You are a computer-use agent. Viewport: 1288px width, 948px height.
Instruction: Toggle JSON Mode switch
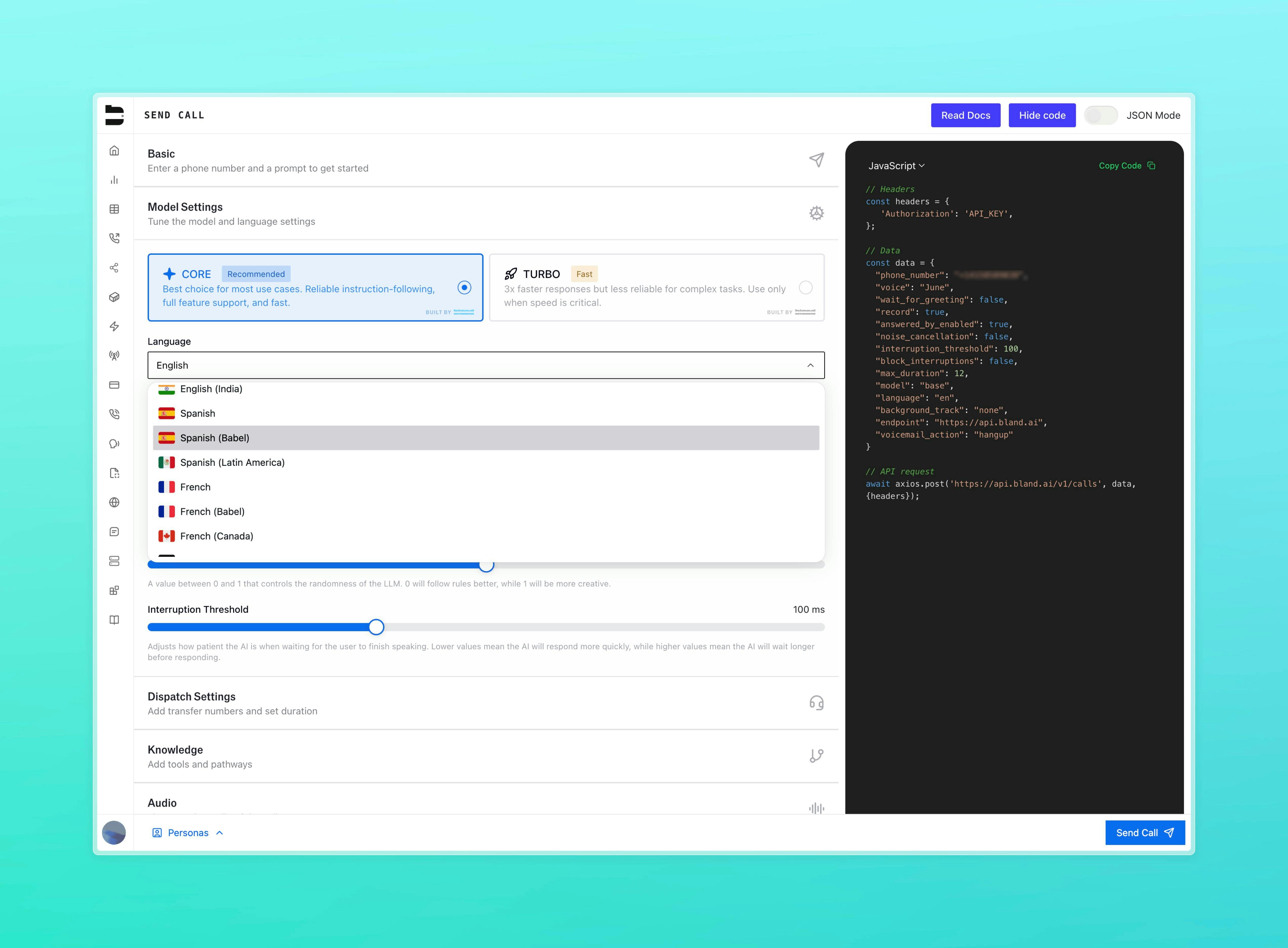pyautogui.click(x=1100, y=115)
